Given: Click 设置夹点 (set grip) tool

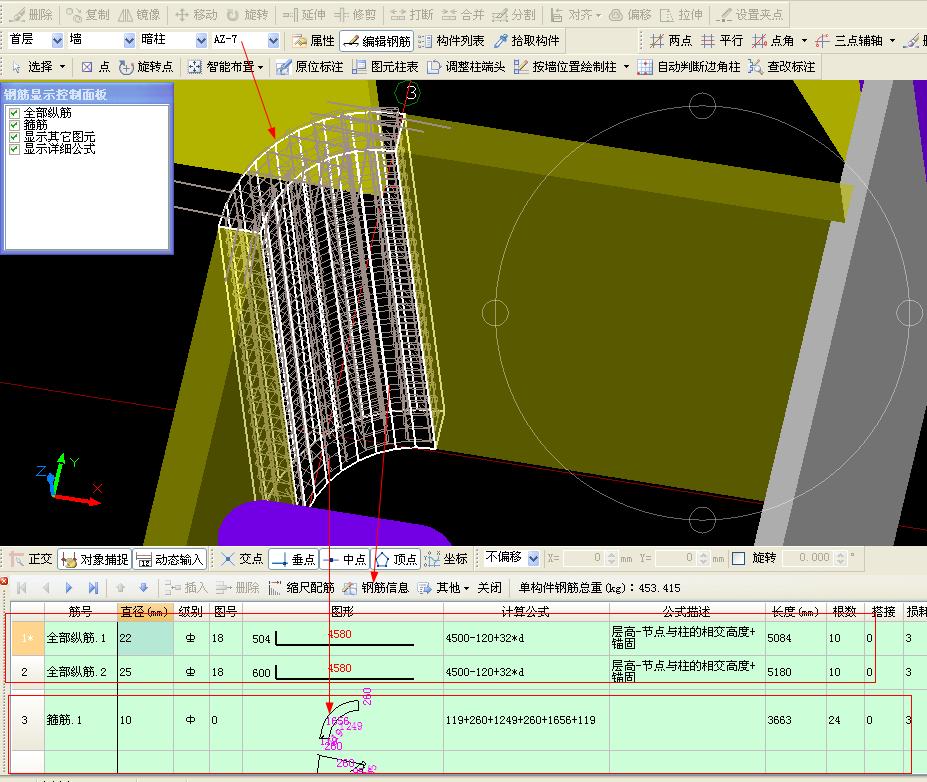Looking at the screenshot, I should tap(749, 14).
